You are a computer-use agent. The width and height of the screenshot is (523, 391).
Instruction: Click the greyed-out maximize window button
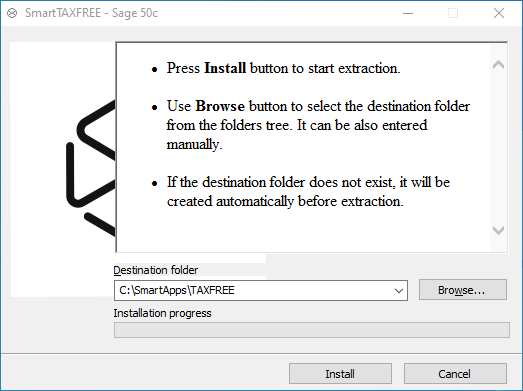pyautogui.click(x=453, y=13)
